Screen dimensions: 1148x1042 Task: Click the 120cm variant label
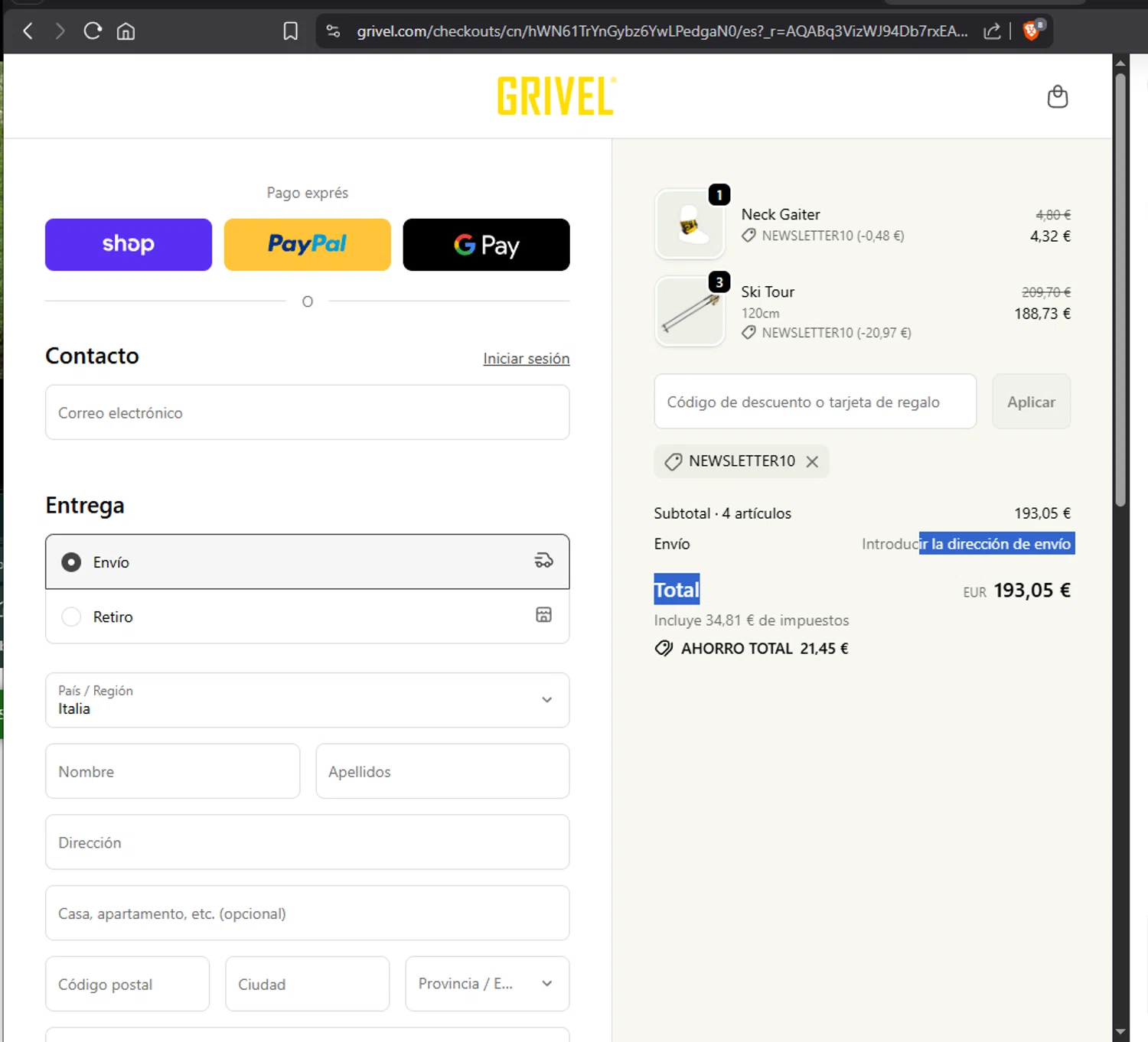[760, 314]
